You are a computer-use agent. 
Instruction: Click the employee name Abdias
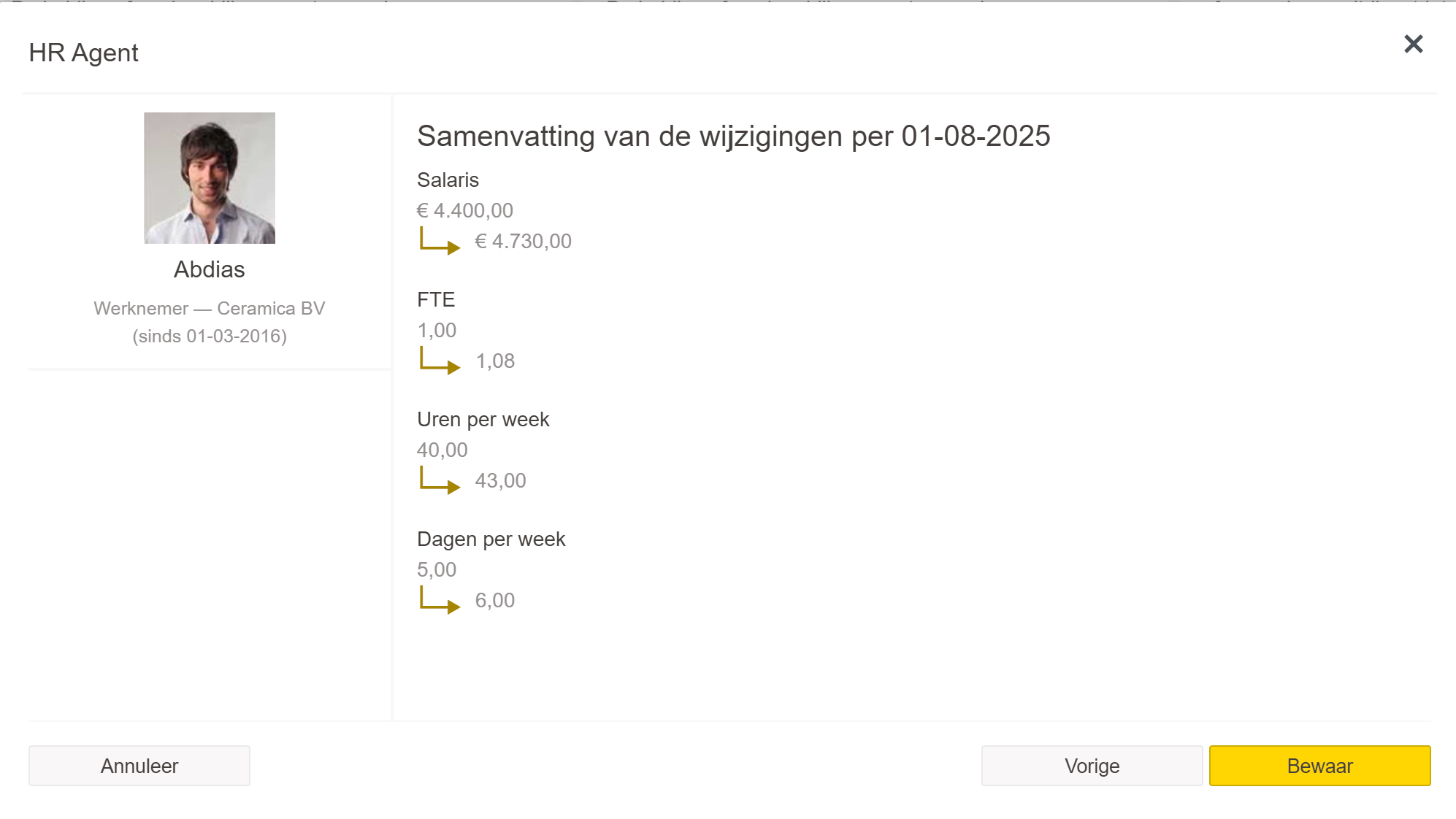(x=210, y=270)
